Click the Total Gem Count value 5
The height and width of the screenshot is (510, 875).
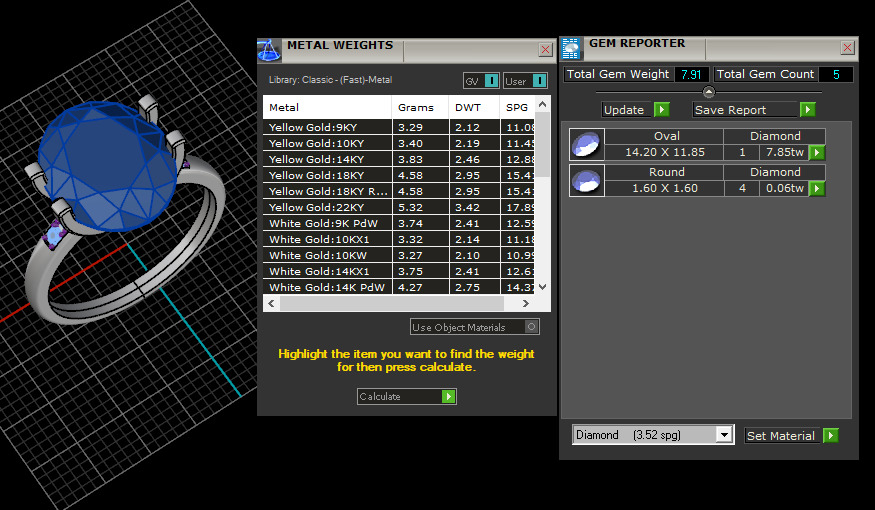pos(835,74)
